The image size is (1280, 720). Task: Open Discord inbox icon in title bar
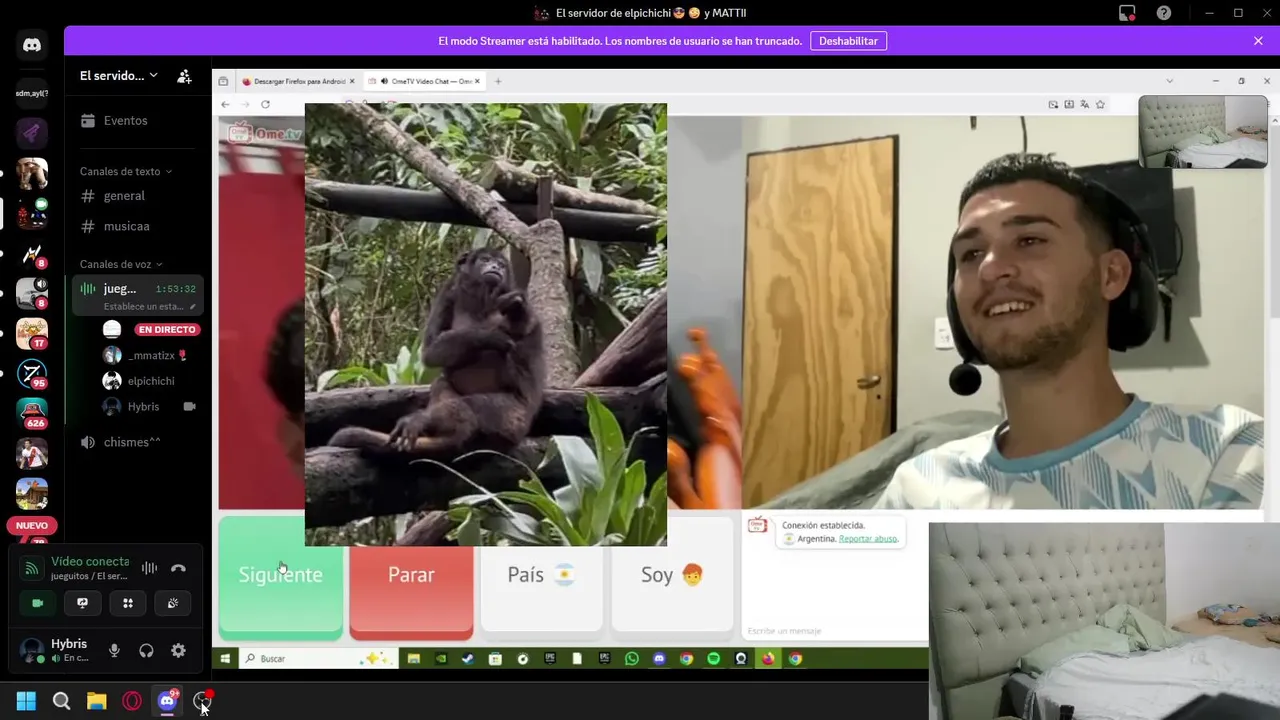tap(1127, 13)
